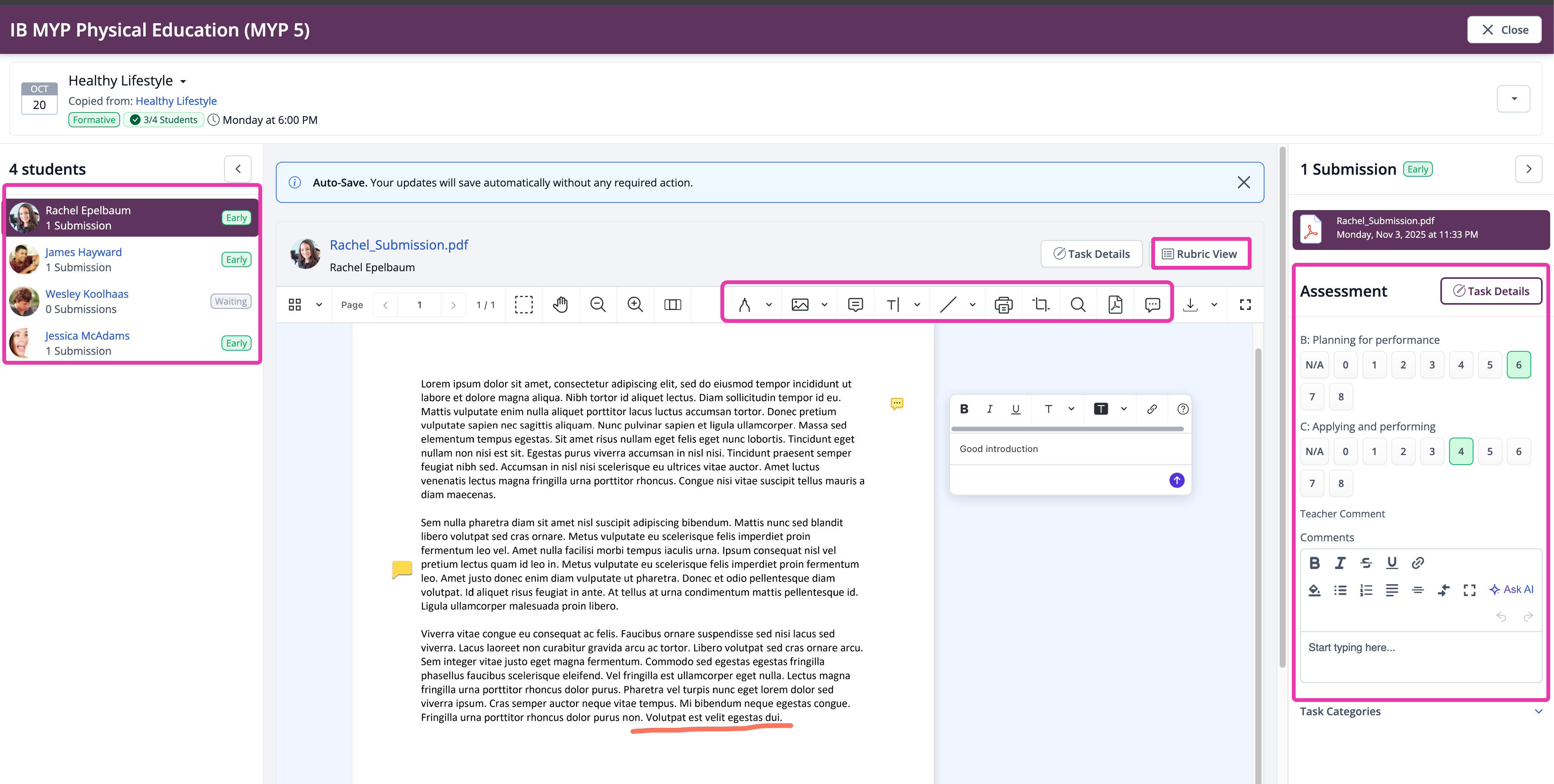Activate the marquee selection tool
This screenshot has width=1554, height=784.
[524, 305]
